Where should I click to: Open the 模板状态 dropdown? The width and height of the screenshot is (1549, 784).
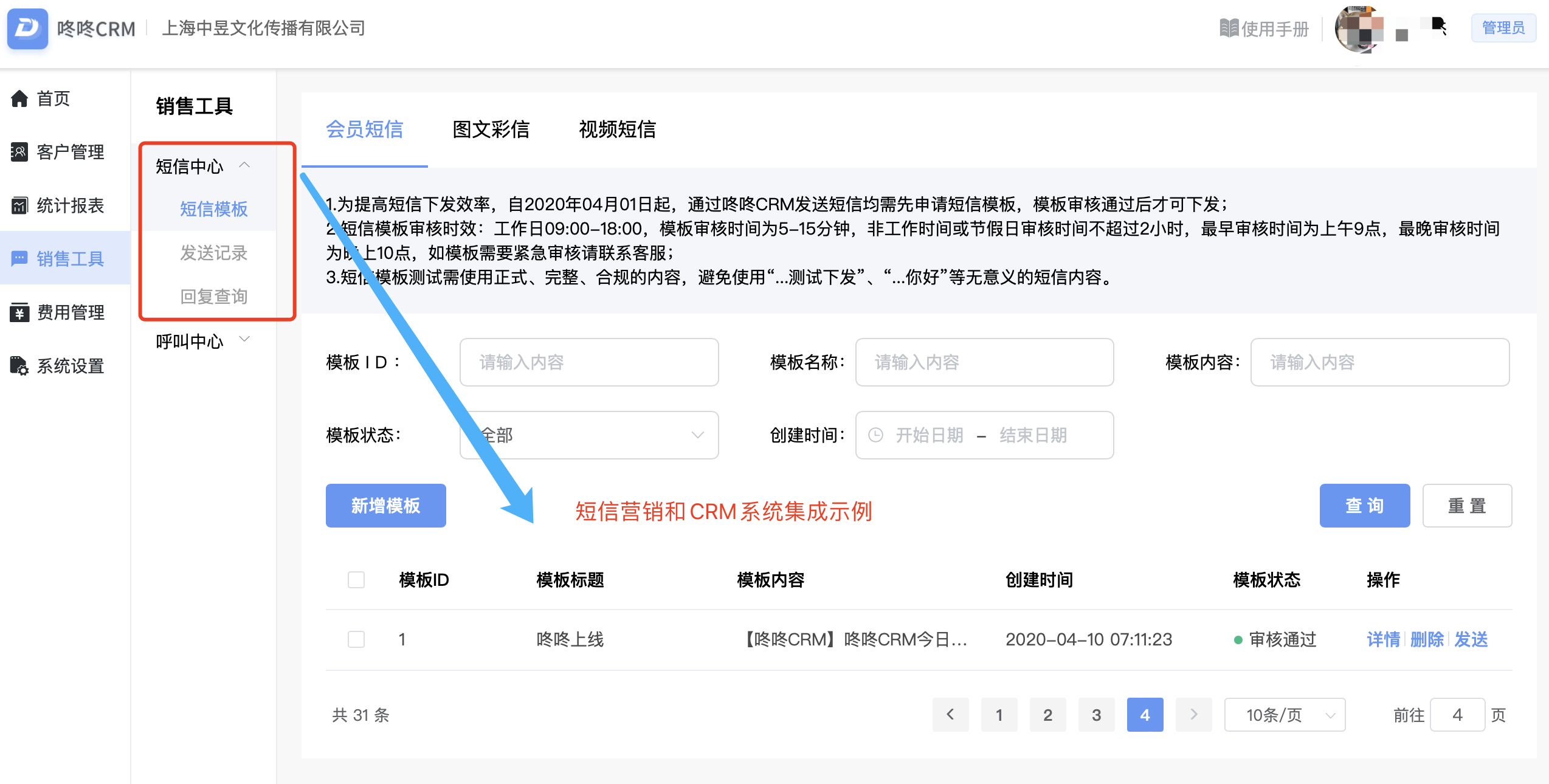(x=589, y=435)
